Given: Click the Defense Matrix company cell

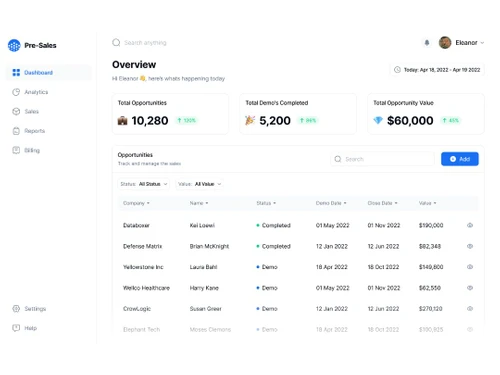Looking at the screenshot, I should coord(142,246).
